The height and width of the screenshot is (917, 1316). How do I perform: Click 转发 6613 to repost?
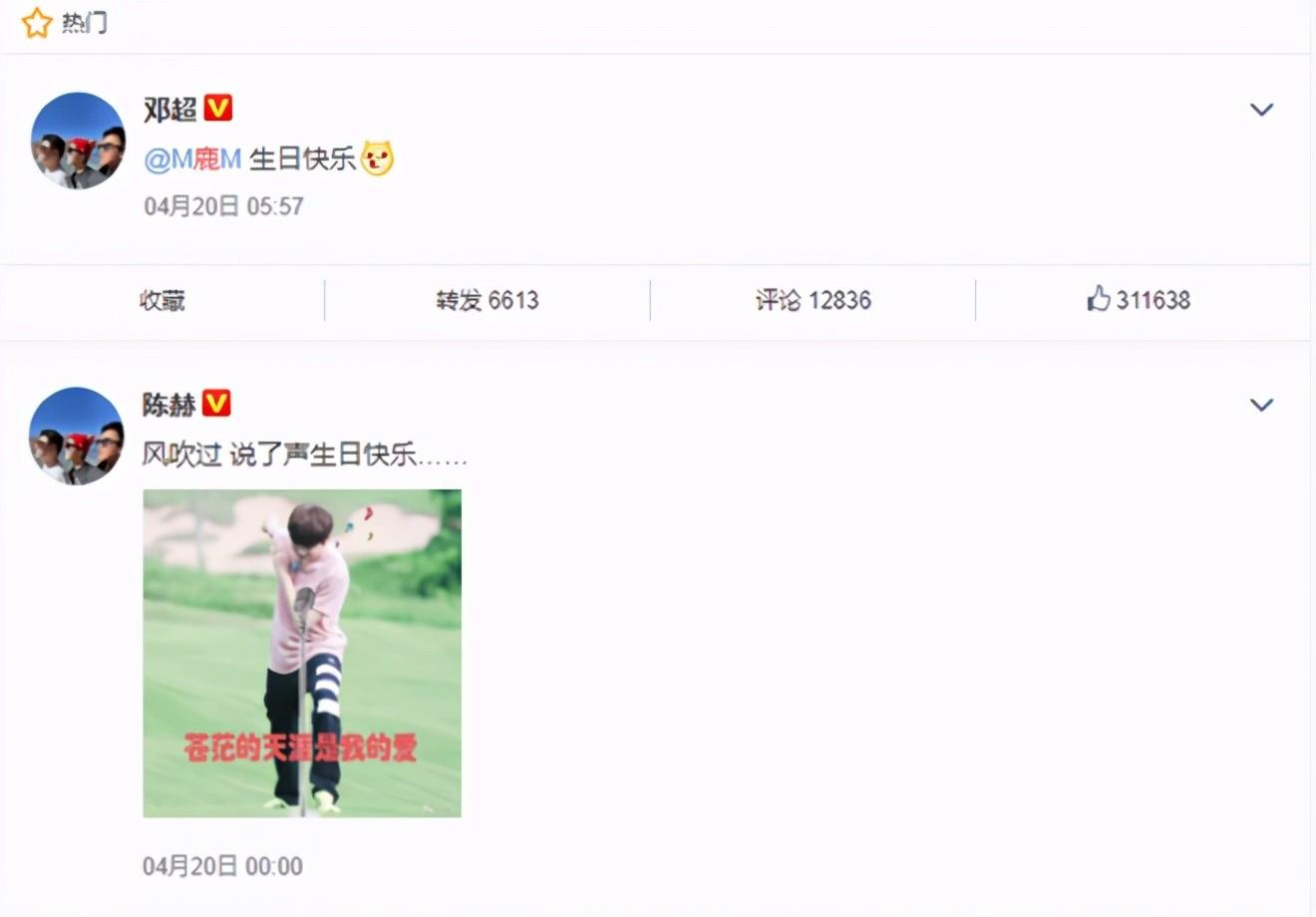pos(487,300)
